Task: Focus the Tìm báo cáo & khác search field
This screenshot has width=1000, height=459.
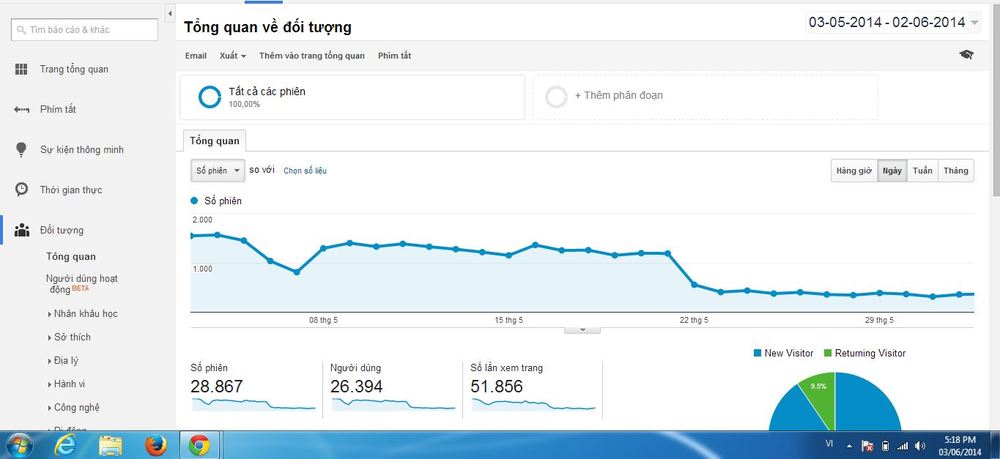Action: coord(84,30)
